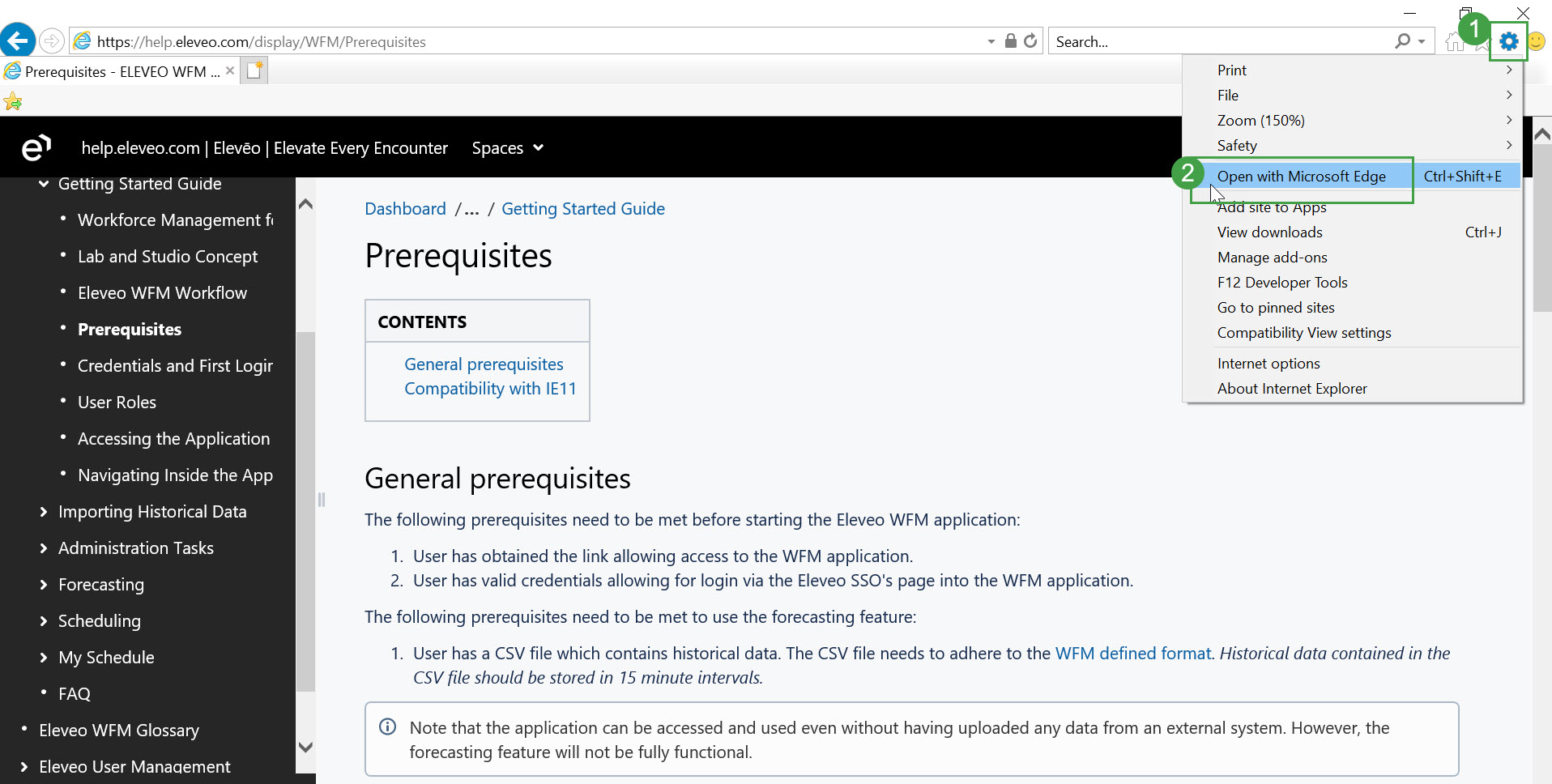Click the Refresh page icon

1030,41
